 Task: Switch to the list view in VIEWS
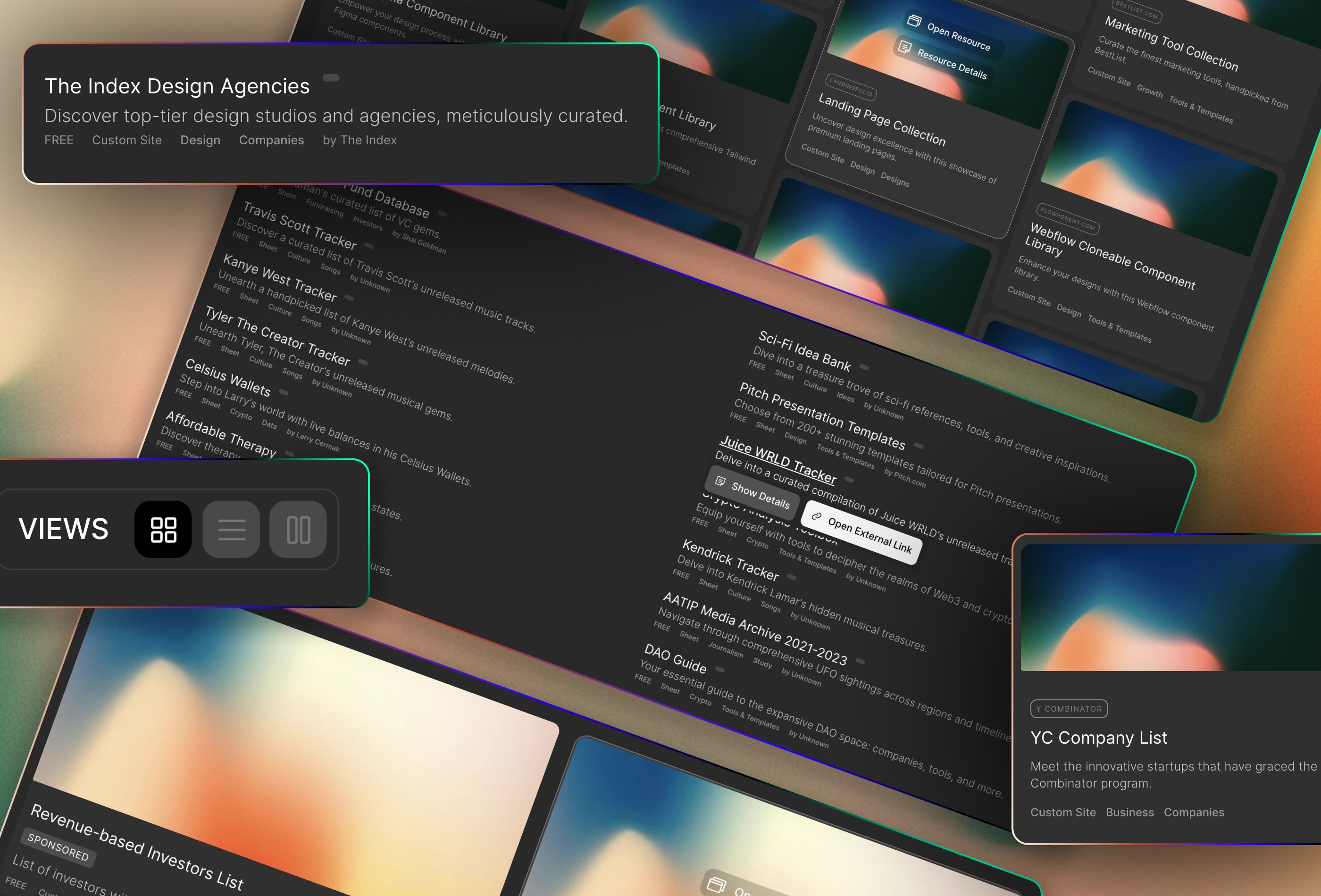(x=231, y=529)
